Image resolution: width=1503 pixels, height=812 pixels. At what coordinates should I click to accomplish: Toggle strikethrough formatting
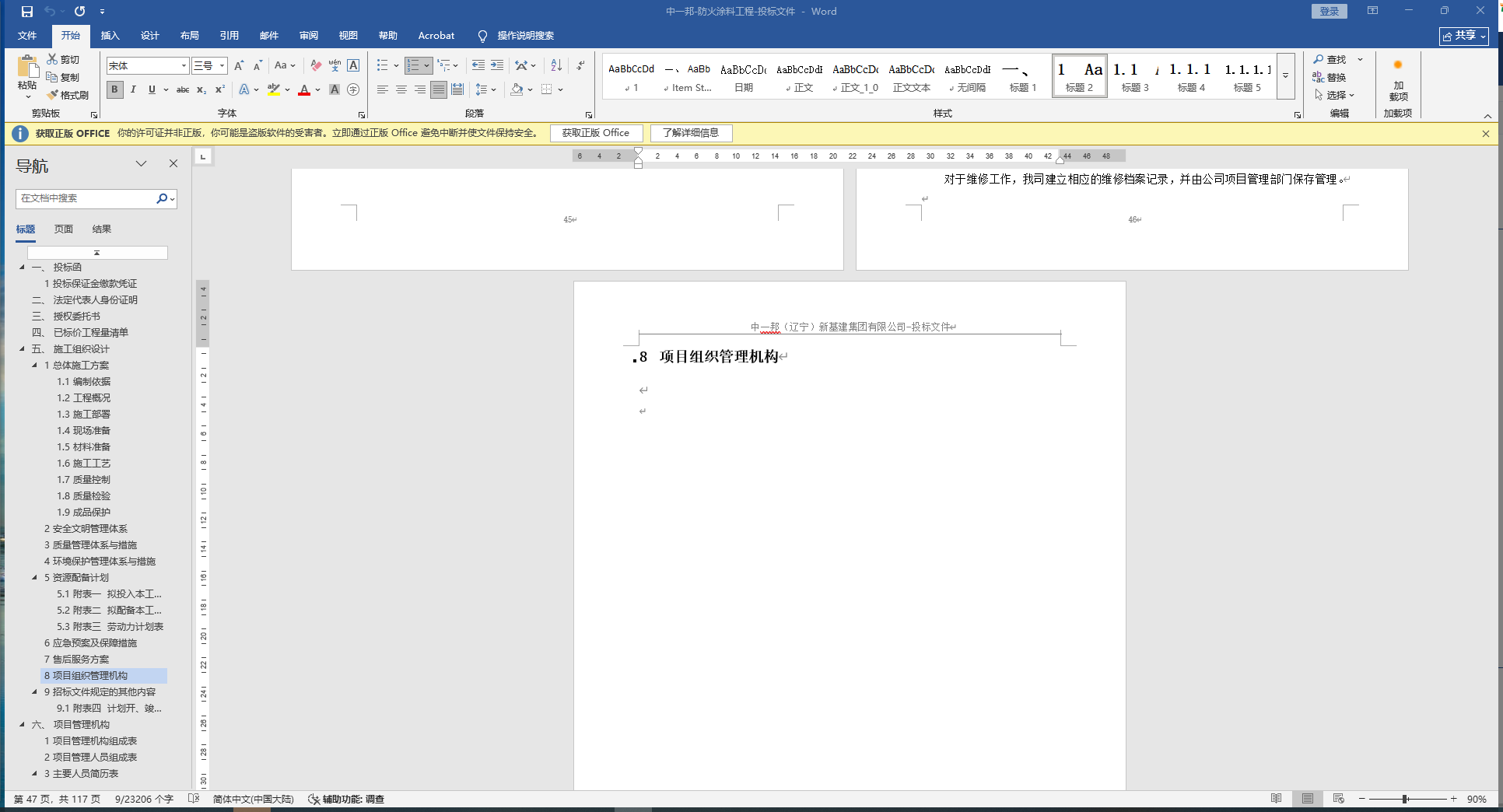click(x=183, y=89)
